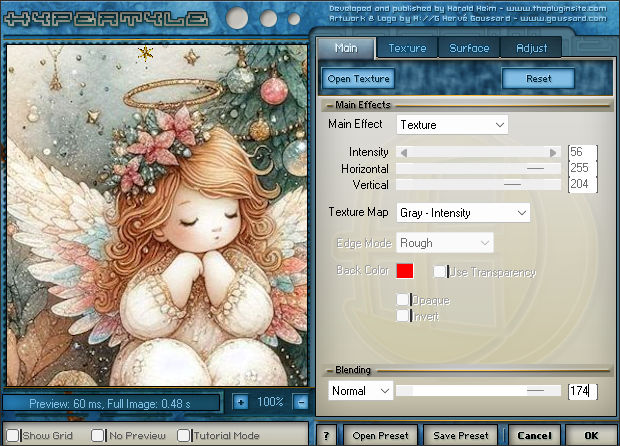620x446 pixels.
Task: Toggle the No Preview checkbox
Action: [98, 436]
